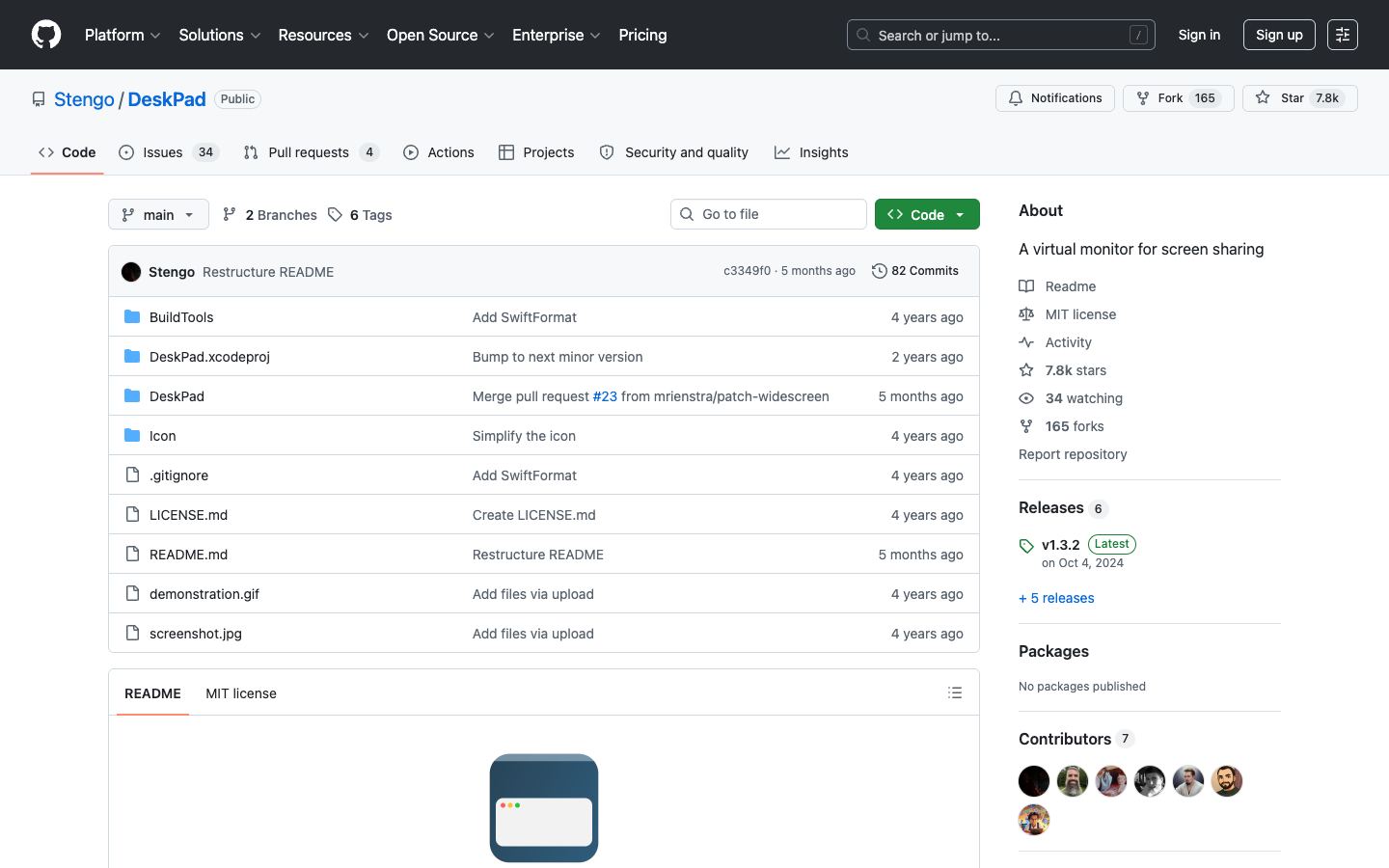Viewport: 1389px width, 868px height.
Task: Open the Security and quality tab
Action: 674,152
